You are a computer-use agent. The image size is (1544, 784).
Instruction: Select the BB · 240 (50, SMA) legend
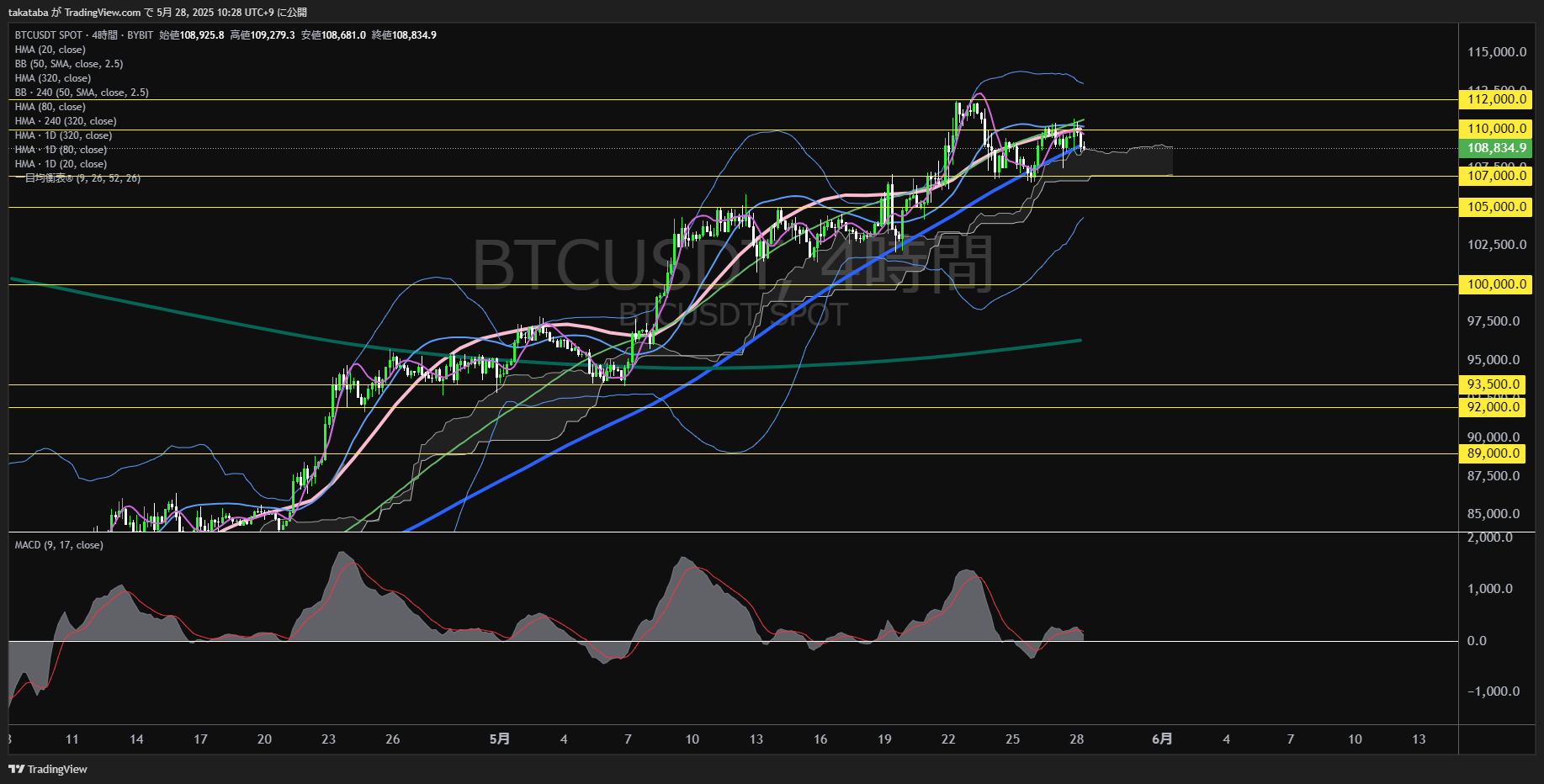point(82,93)
